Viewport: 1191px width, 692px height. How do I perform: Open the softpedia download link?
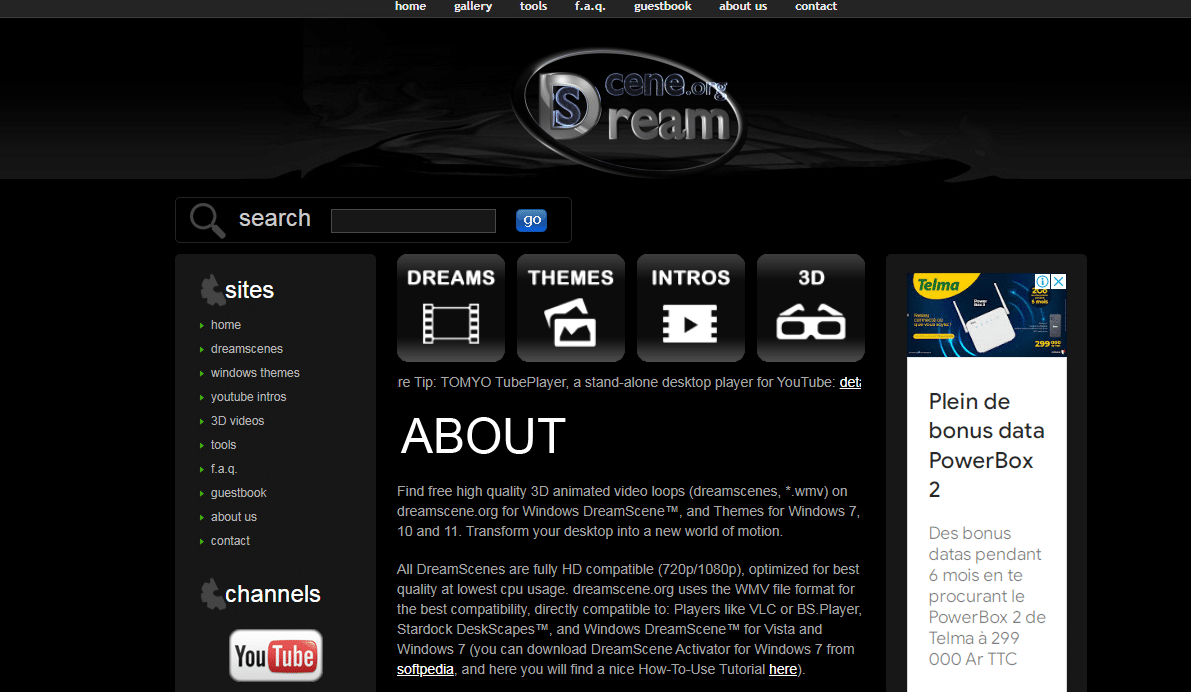coord(425,670)
